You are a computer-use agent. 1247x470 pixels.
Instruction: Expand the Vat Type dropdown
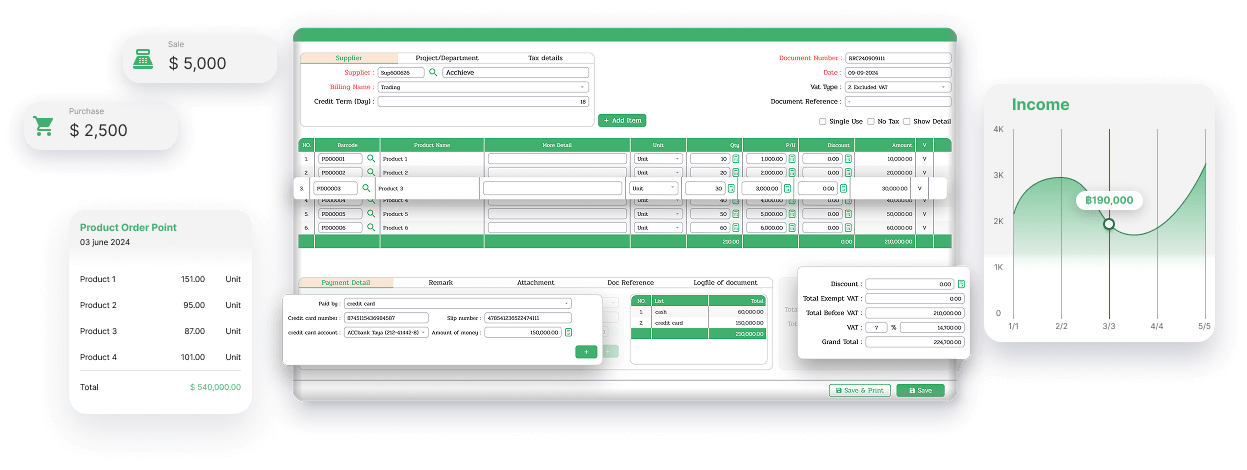[897, 87]
